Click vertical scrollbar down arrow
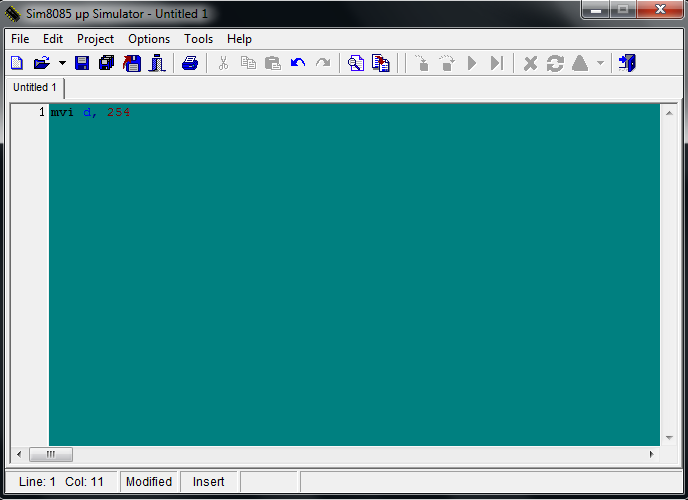Viewport: 688px width, 500px height. tap(669, 438)
